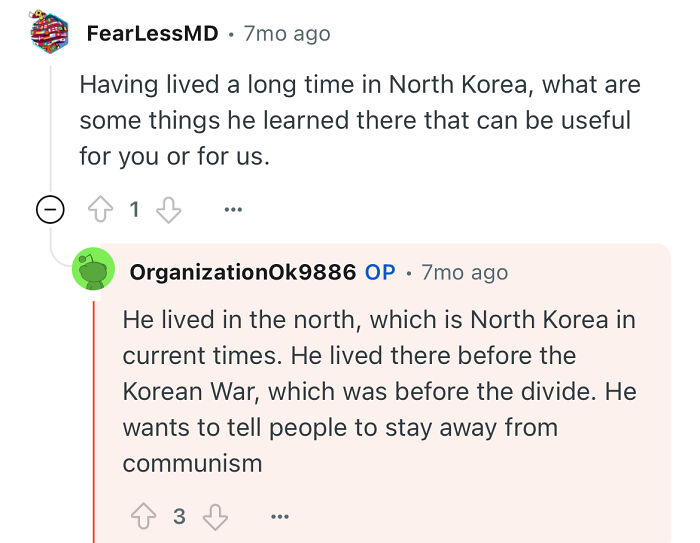700x543 pixels.
Task: Collapse the FearLessMD comment thread
Action: click(50, 209)
